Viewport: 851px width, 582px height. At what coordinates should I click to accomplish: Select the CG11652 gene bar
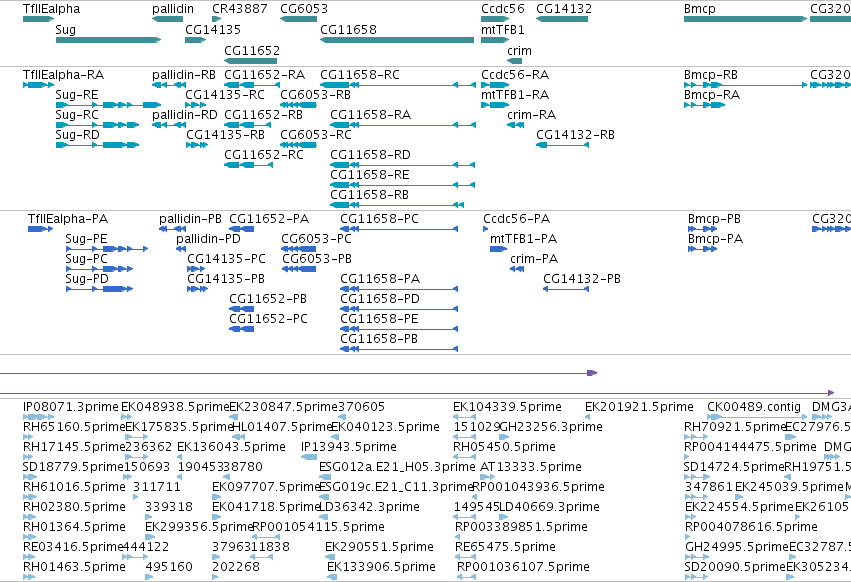point(250,61)
